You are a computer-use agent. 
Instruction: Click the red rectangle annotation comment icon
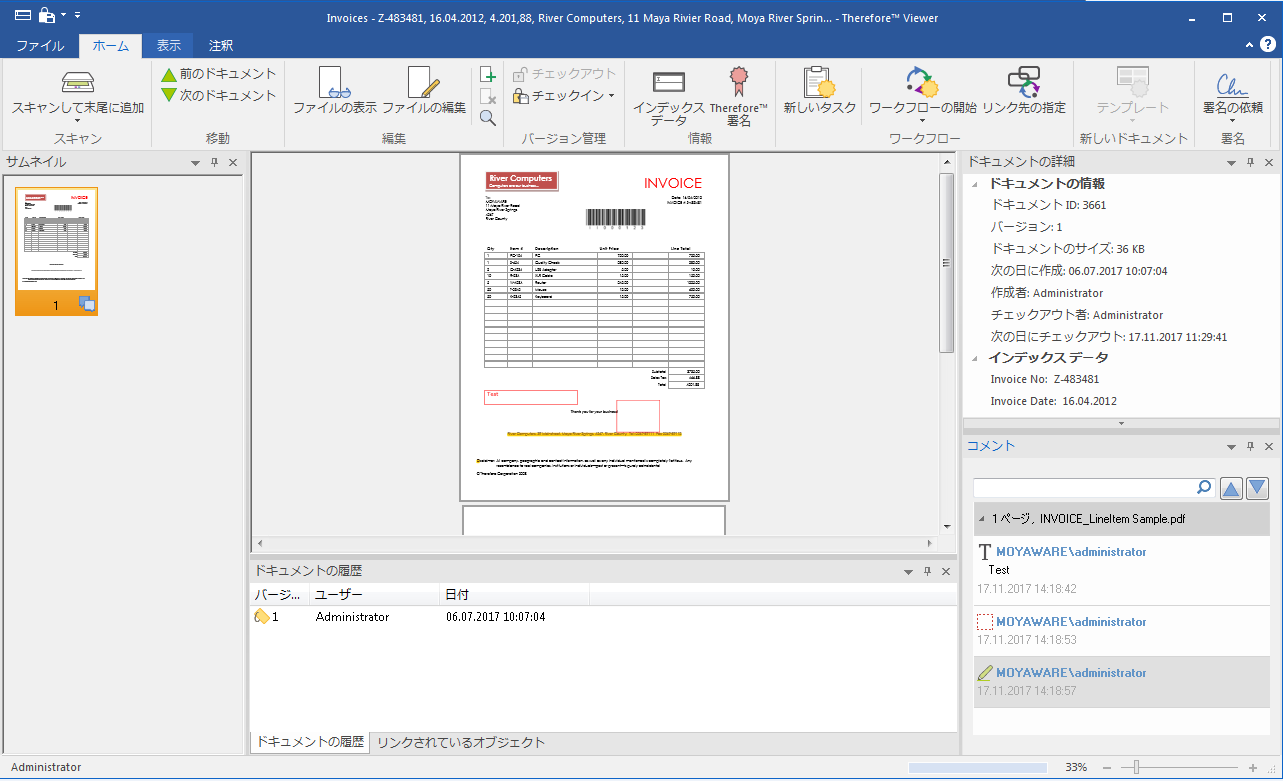(x=984, y=622)
